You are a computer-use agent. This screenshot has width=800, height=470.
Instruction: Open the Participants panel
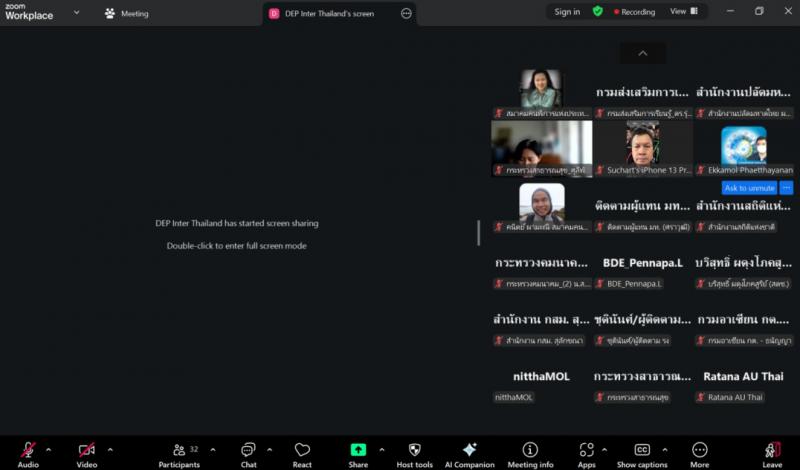[179, 454]
